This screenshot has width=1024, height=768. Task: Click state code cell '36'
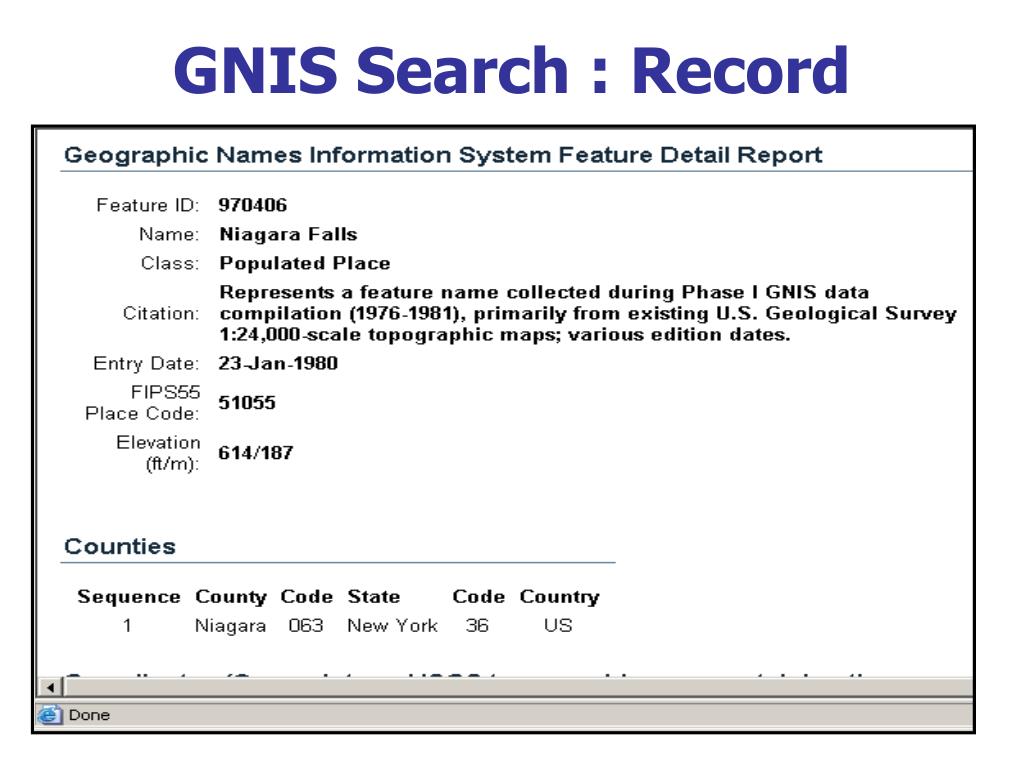point(477,626)
